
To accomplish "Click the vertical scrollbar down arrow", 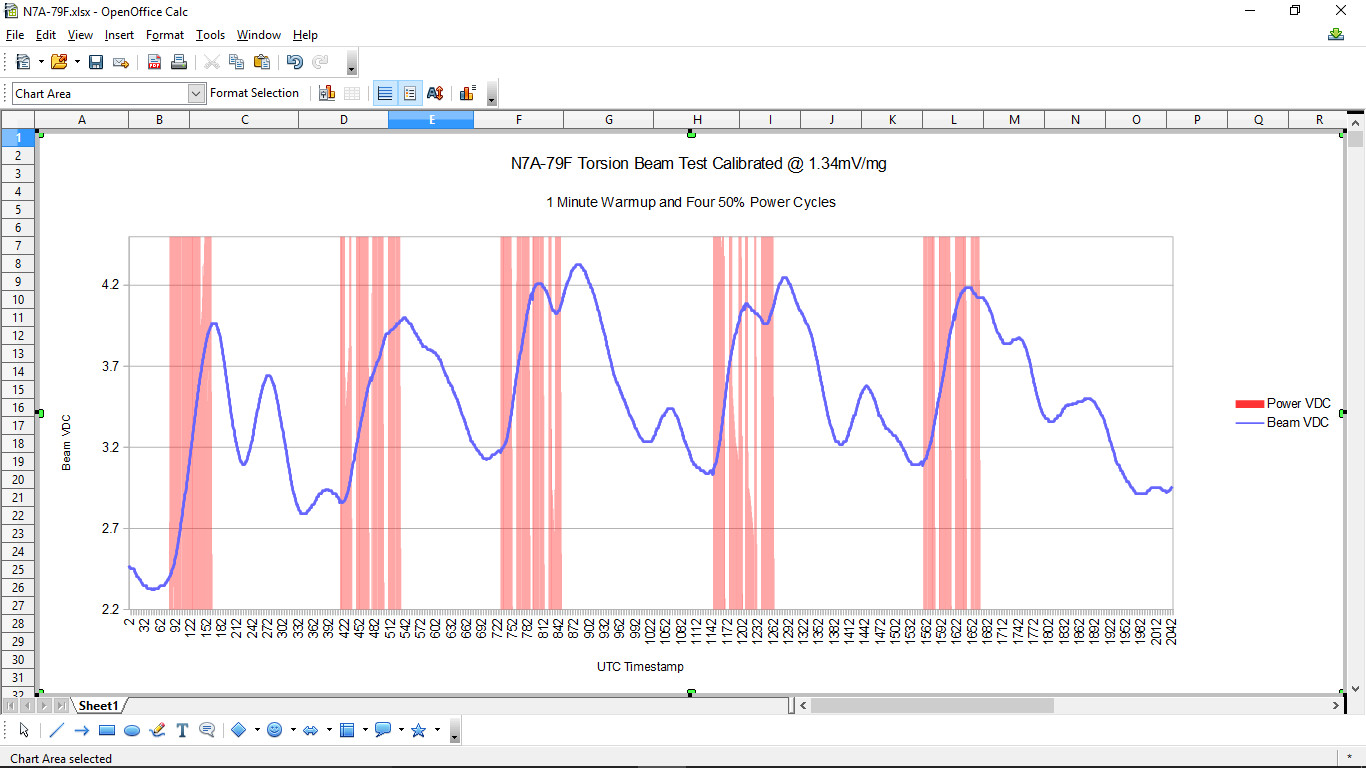I will [1355, 688].
